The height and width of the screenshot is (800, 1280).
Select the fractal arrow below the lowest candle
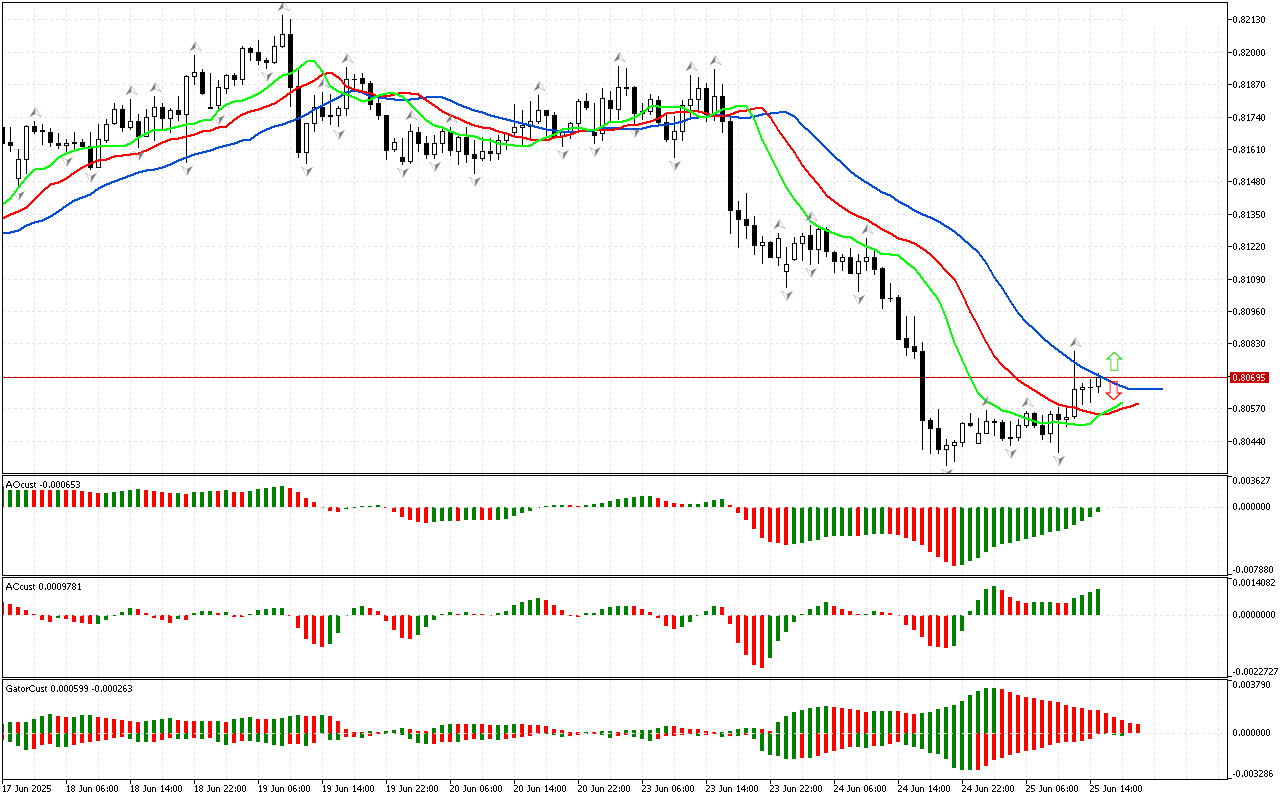(x=946, y=468)
